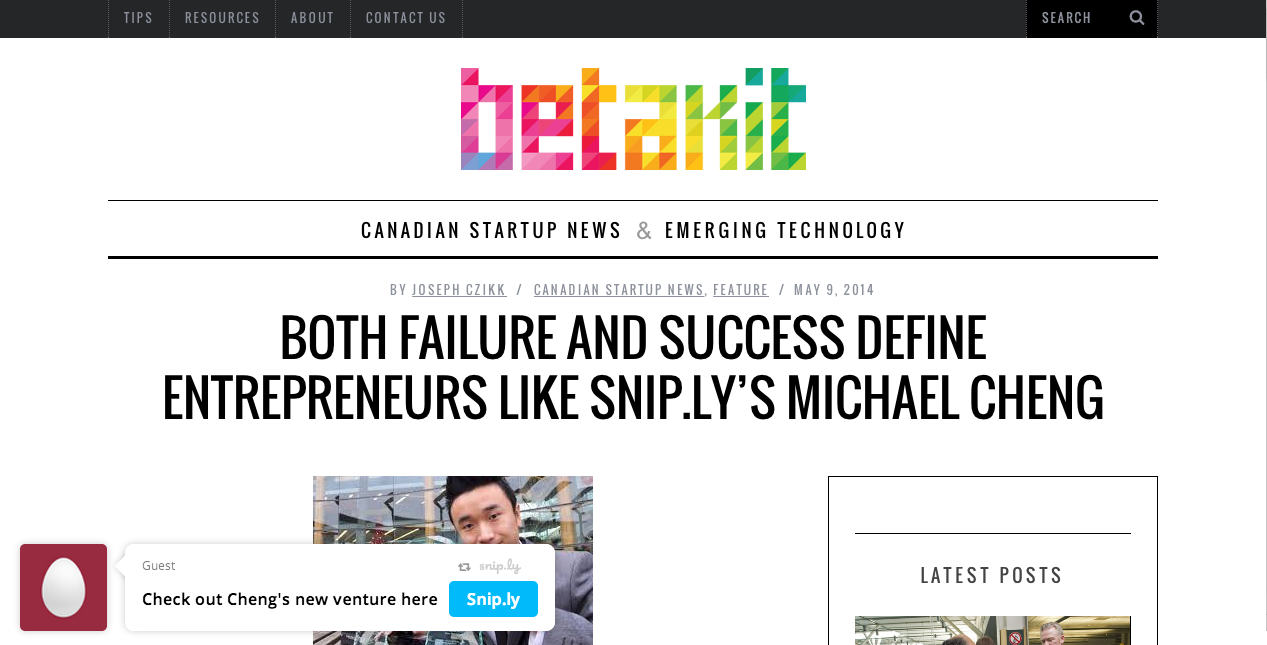This screenshot has height=645, width=1267.
Task: Open the Feature category link
Action: (x=741, y=290)
